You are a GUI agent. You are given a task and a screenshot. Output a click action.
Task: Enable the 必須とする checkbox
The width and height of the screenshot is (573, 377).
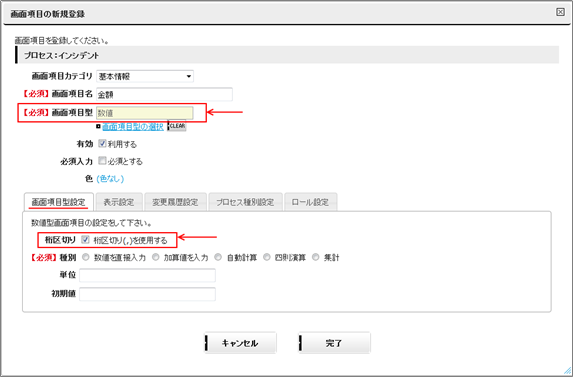tap(102, 161)
